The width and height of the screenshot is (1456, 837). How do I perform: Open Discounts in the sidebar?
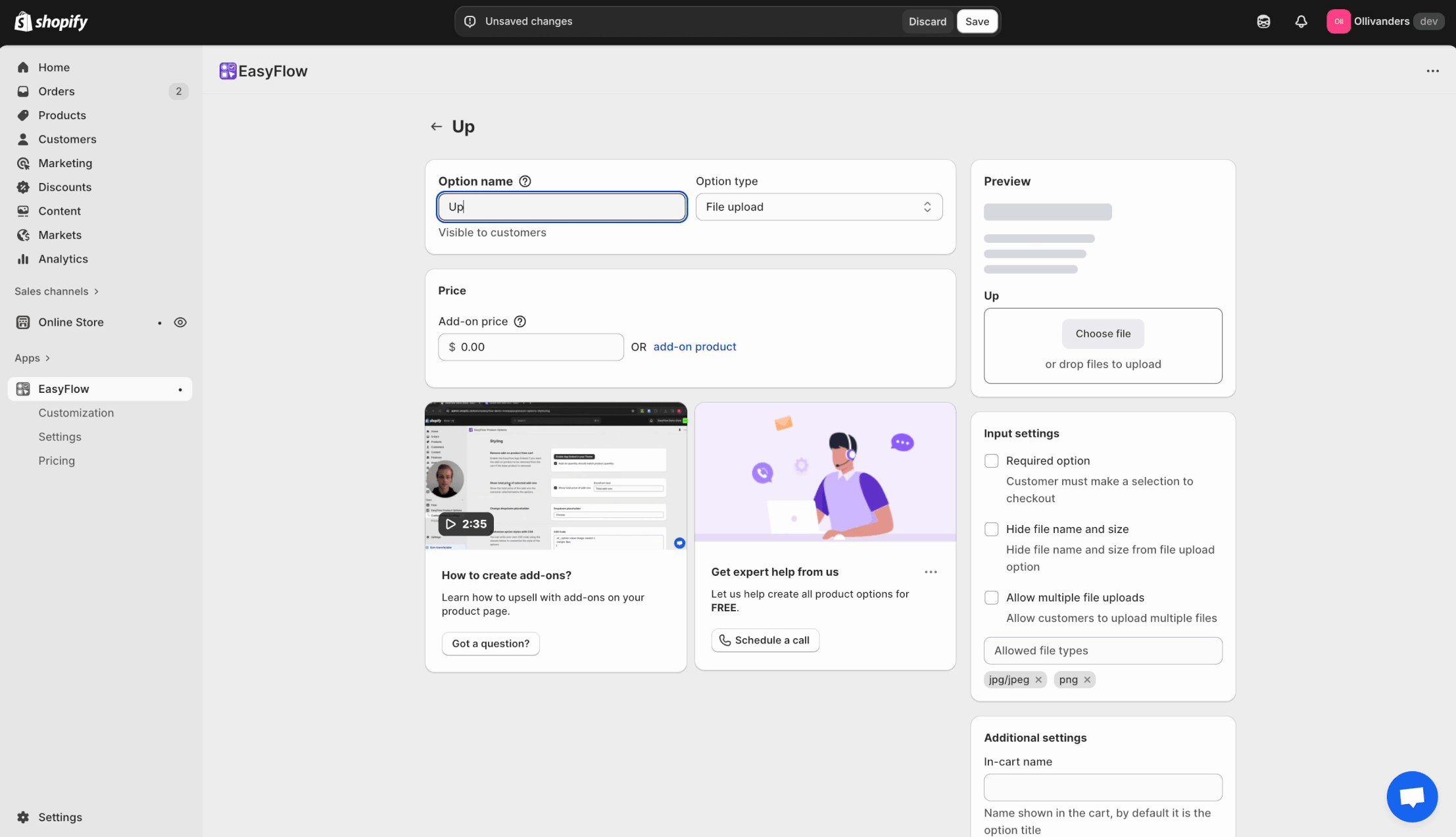click(64, 187)
